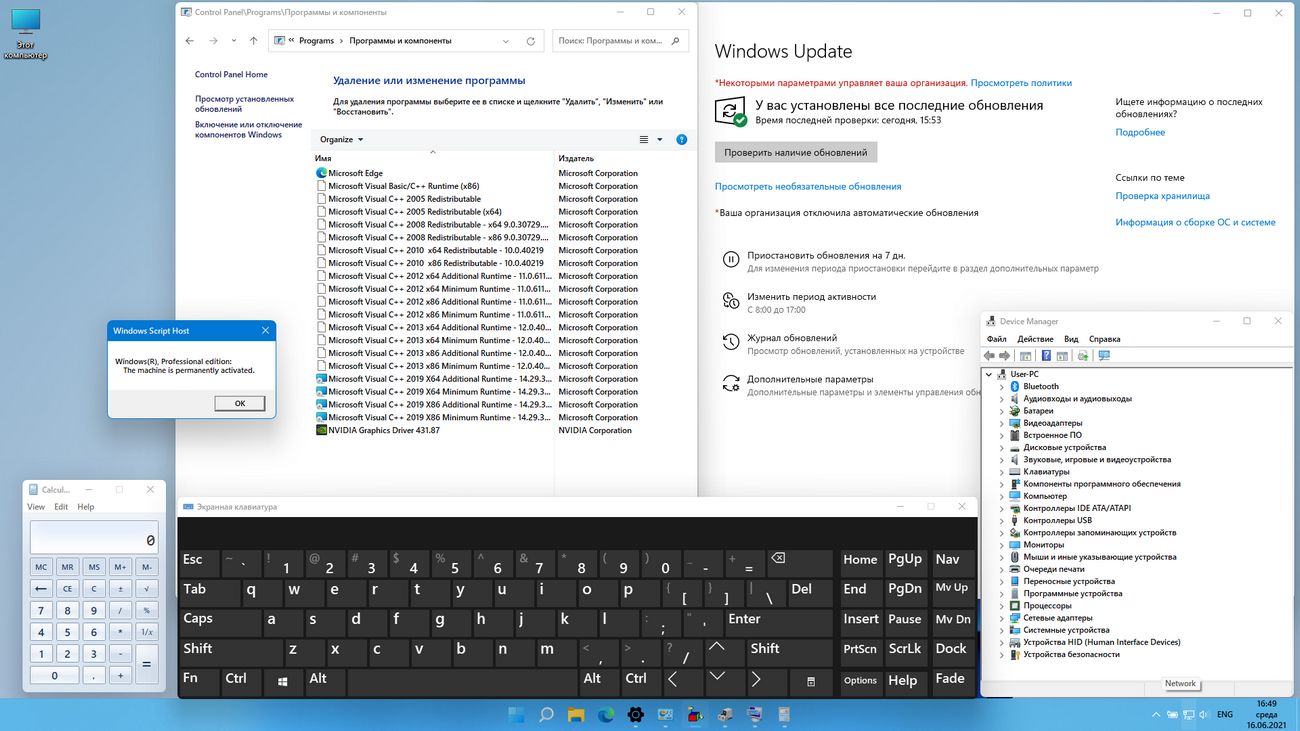Click the program search field

click(620, 41)
